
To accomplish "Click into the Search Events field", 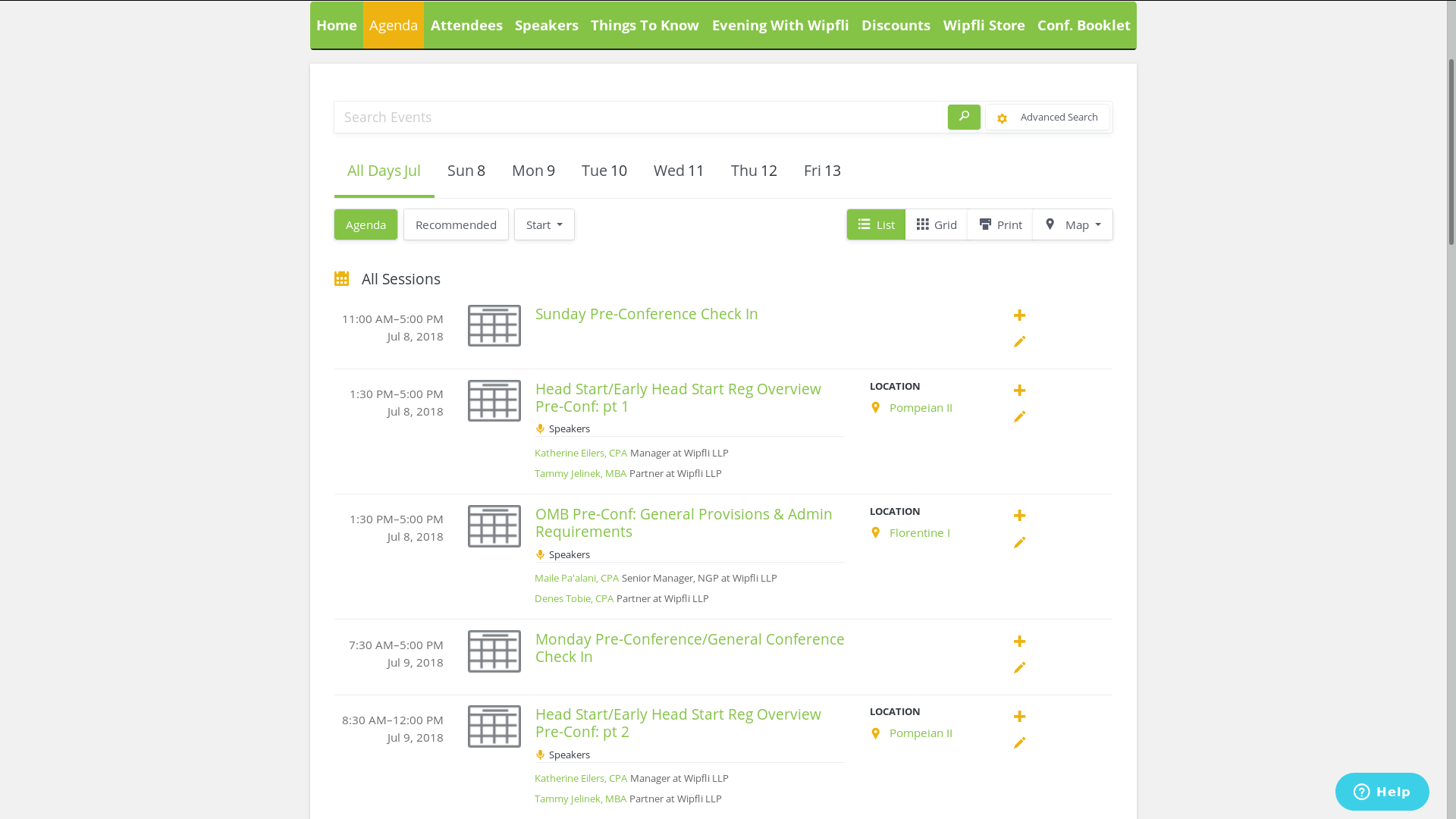I will (640, 117).
